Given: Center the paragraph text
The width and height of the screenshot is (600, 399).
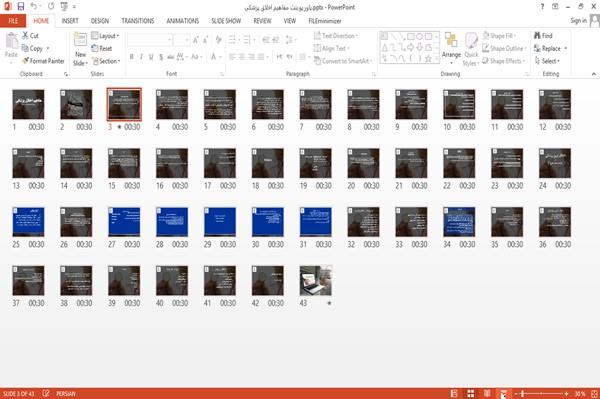Looking at the screenshot, I should click(242, 57).
